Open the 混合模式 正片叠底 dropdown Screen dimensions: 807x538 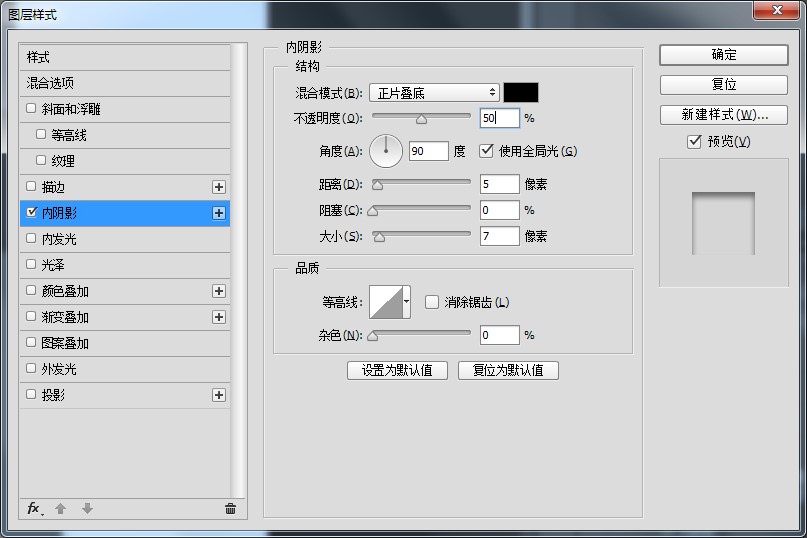(x=434, y=93)
